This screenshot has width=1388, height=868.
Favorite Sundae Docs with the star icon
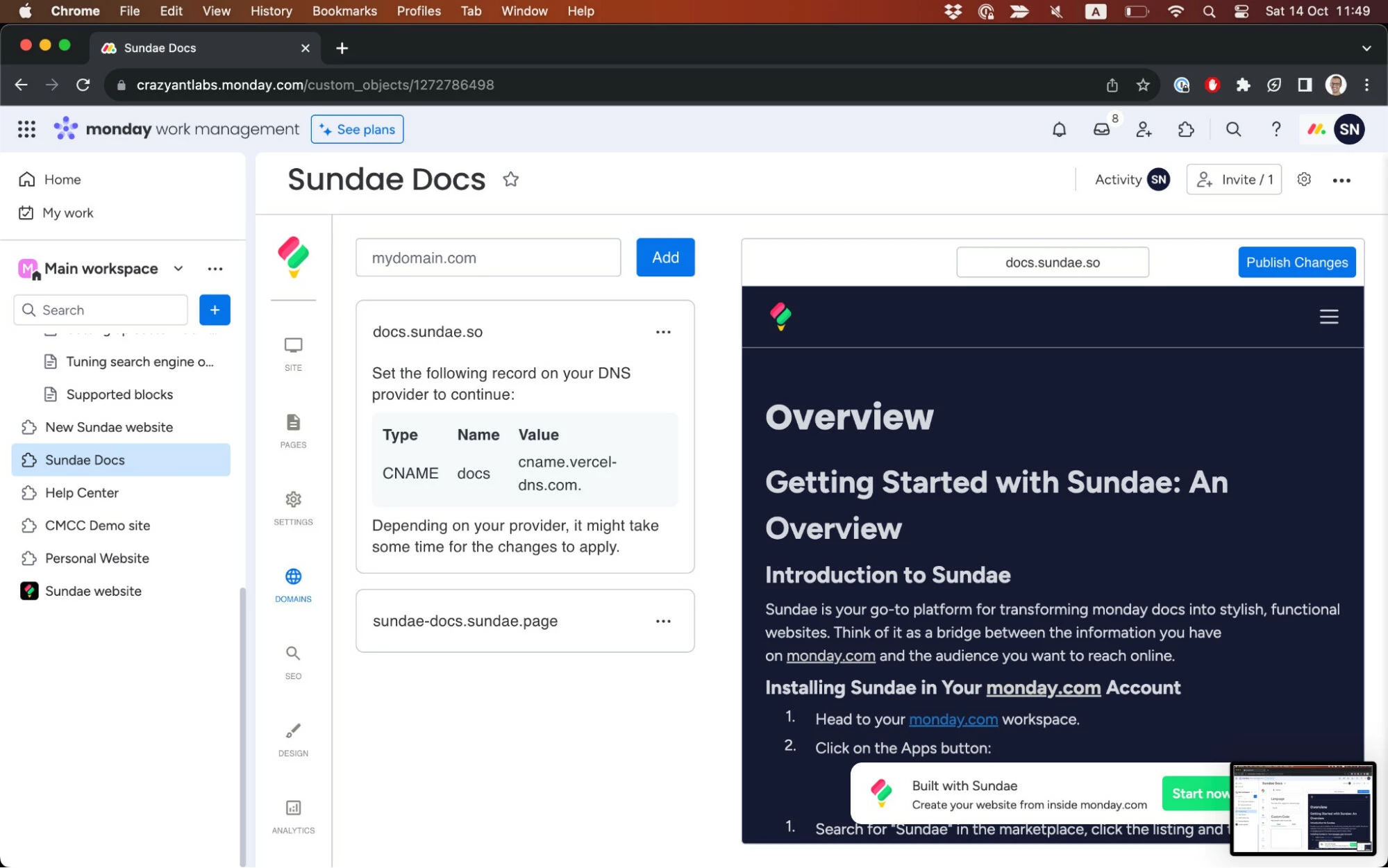tap(511, 179)
